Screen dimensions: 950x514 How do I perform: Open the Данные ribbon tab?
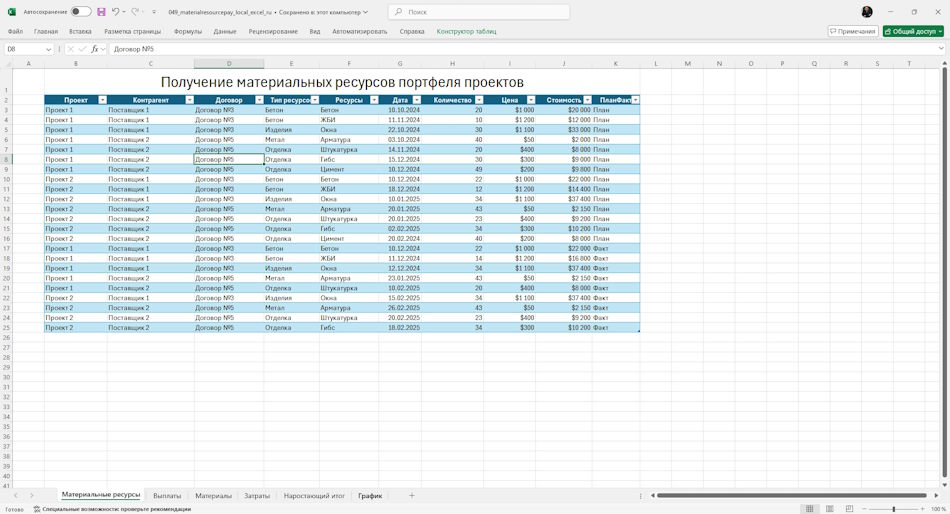225,31
